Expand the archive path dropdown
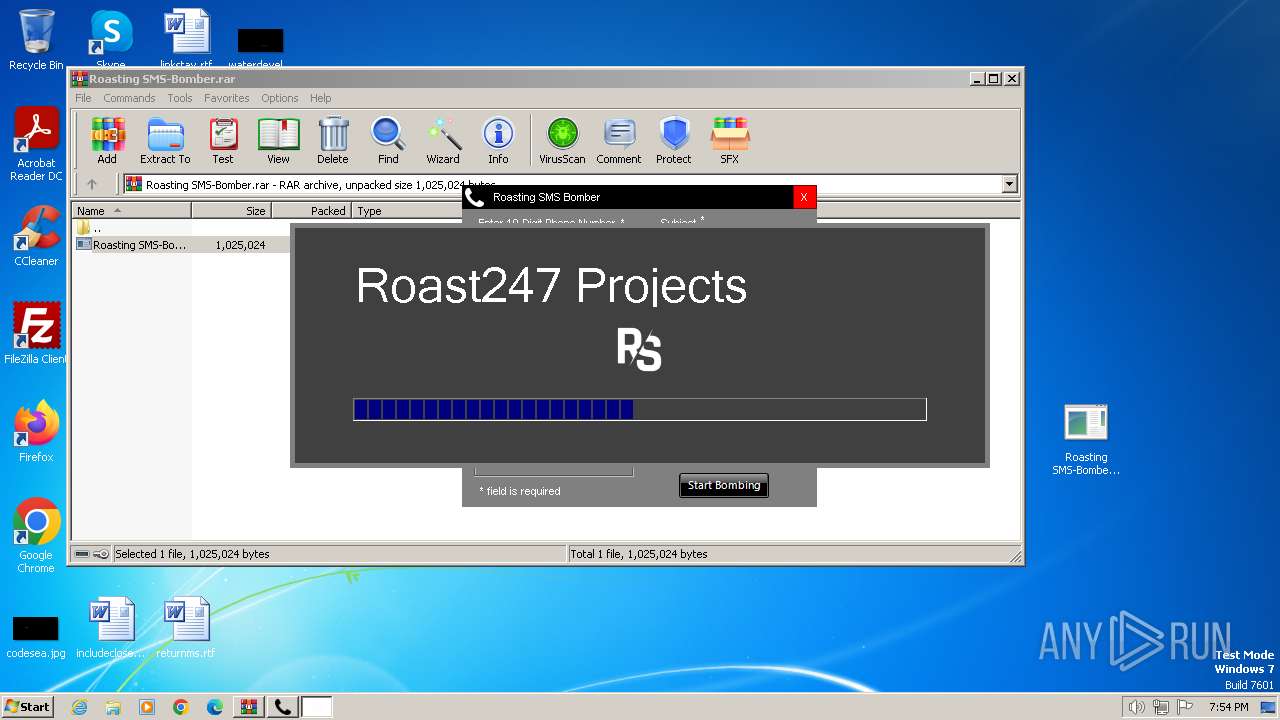This screenshot has width=1280, height=720. point(1009,184)
